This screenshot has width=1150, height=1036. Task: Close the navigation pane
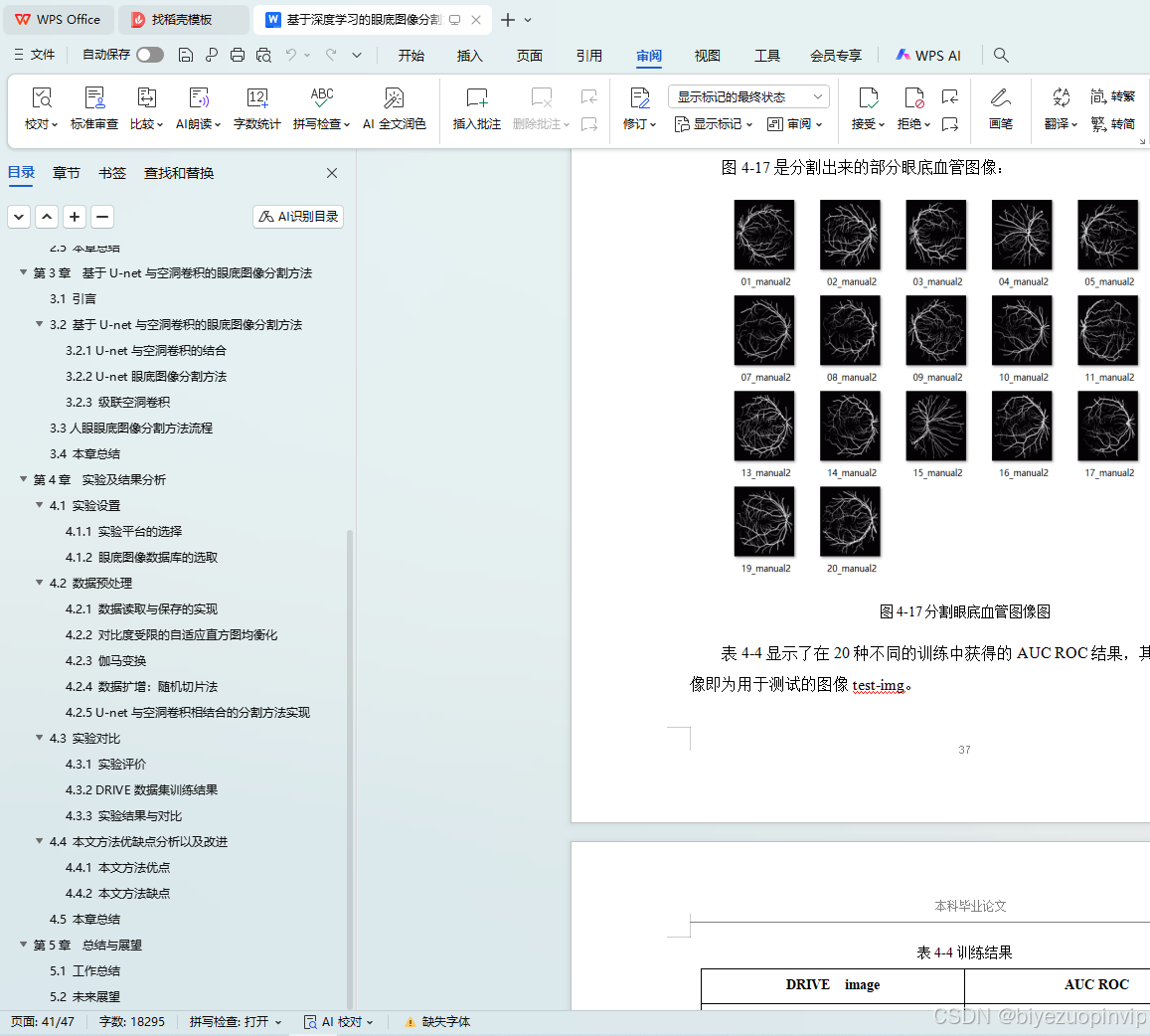(x=332, y=173)
